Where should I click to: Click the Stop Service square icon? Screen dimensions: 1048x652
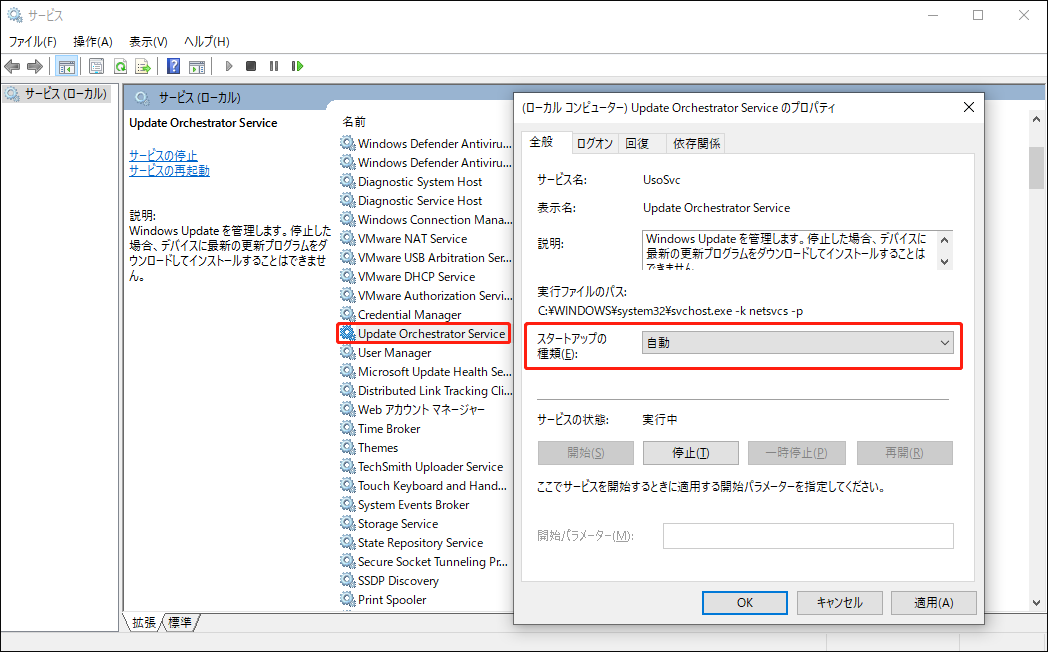coord(251,66)
